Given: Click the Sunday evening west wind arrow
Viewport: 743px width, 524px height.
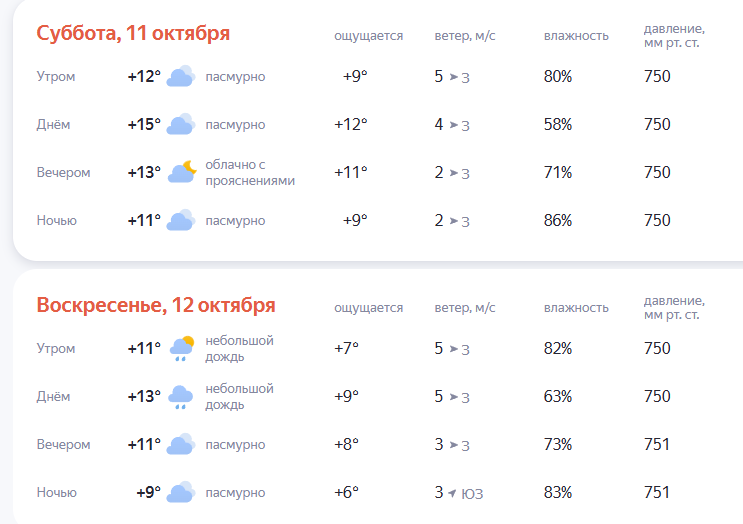Looking at the screenshot, I should (x=452, y=445).
